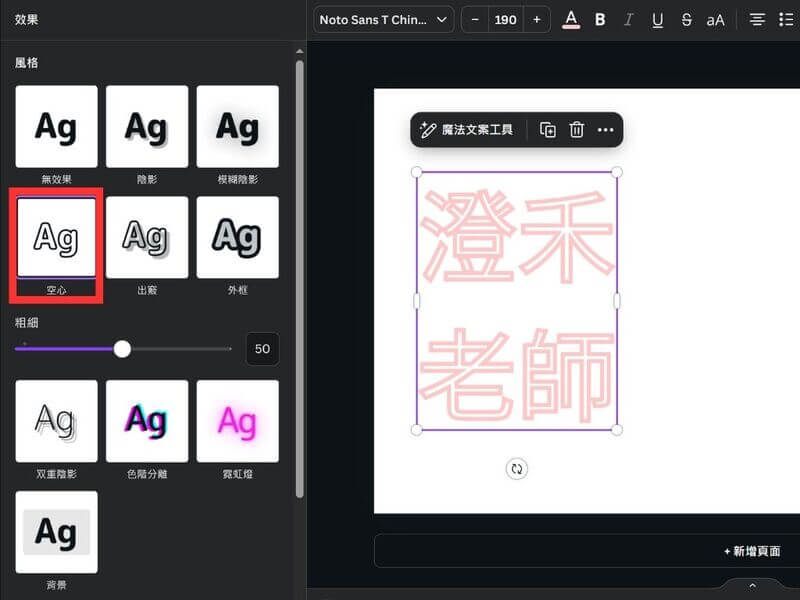Click the Bold formatting icon
Viewport: 800px width, 600px height.
point(600,20)
